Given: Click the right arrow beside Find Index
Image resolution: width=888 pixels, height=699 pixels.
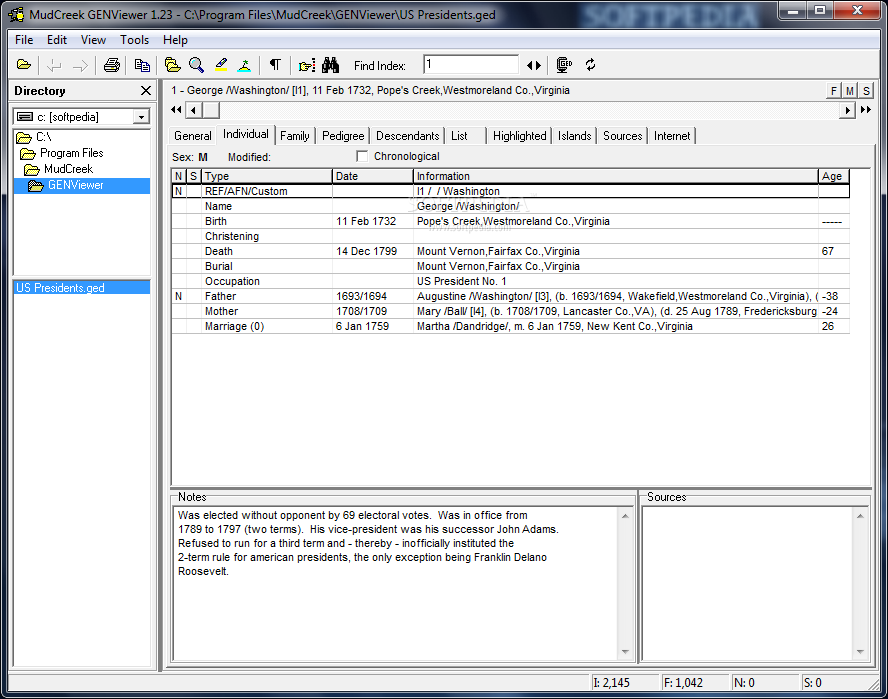Looking at the screenshot, I should (x=537, y=66).
